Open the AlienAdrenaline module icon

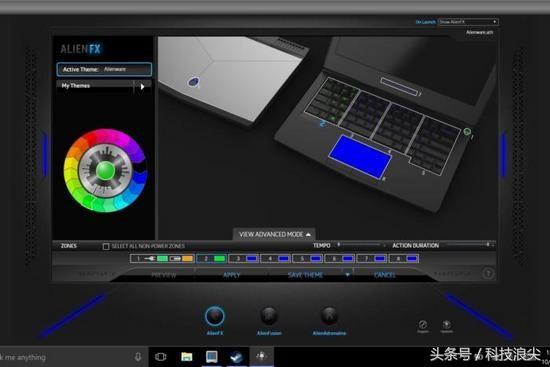pos(329,316)
